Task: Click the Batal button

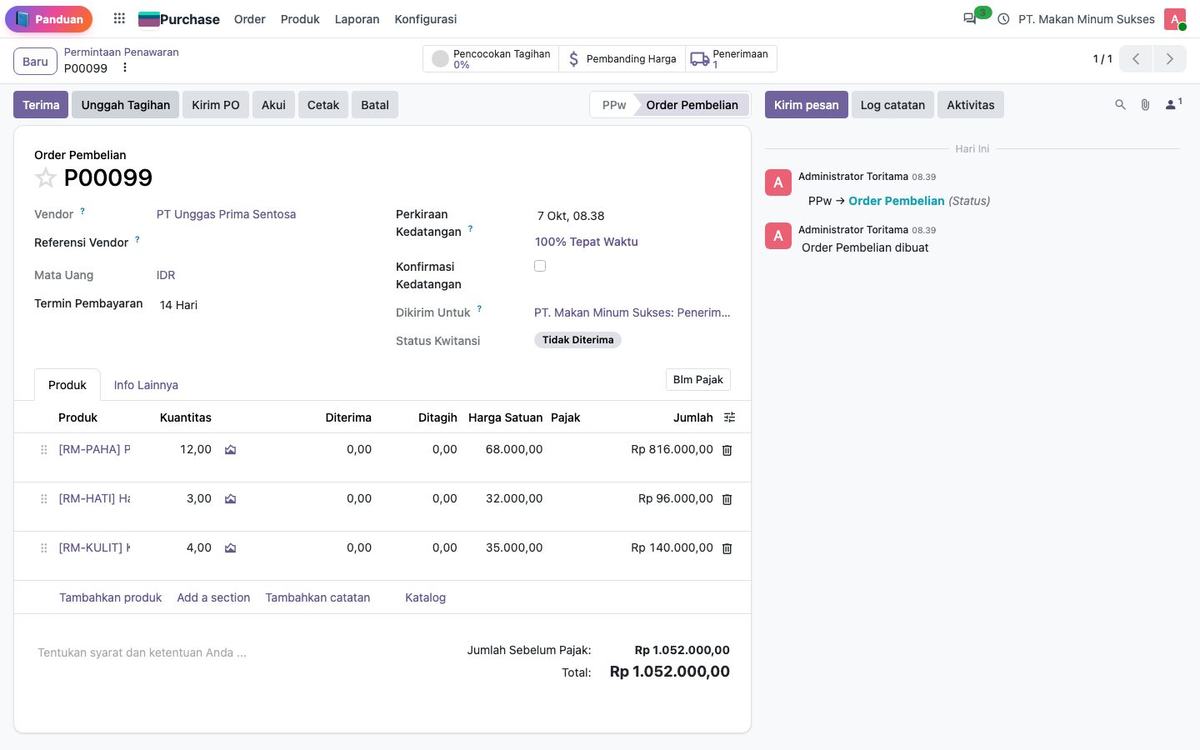Action: [x=375, y=105]
